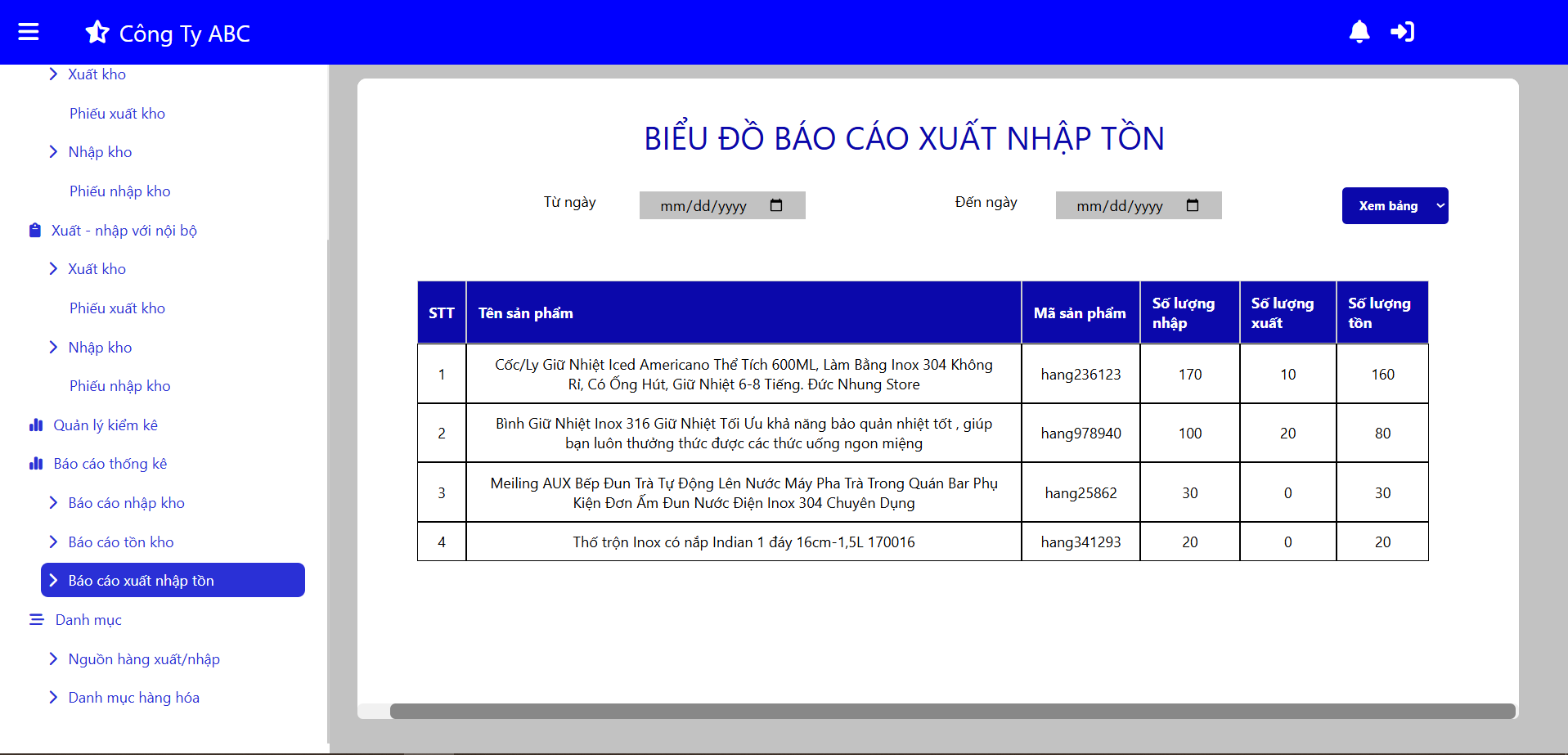Viewport: 1568px width, 755px height.
Task: Open calendar picker for Đến ngày
Action: [x=1193, y=205]
